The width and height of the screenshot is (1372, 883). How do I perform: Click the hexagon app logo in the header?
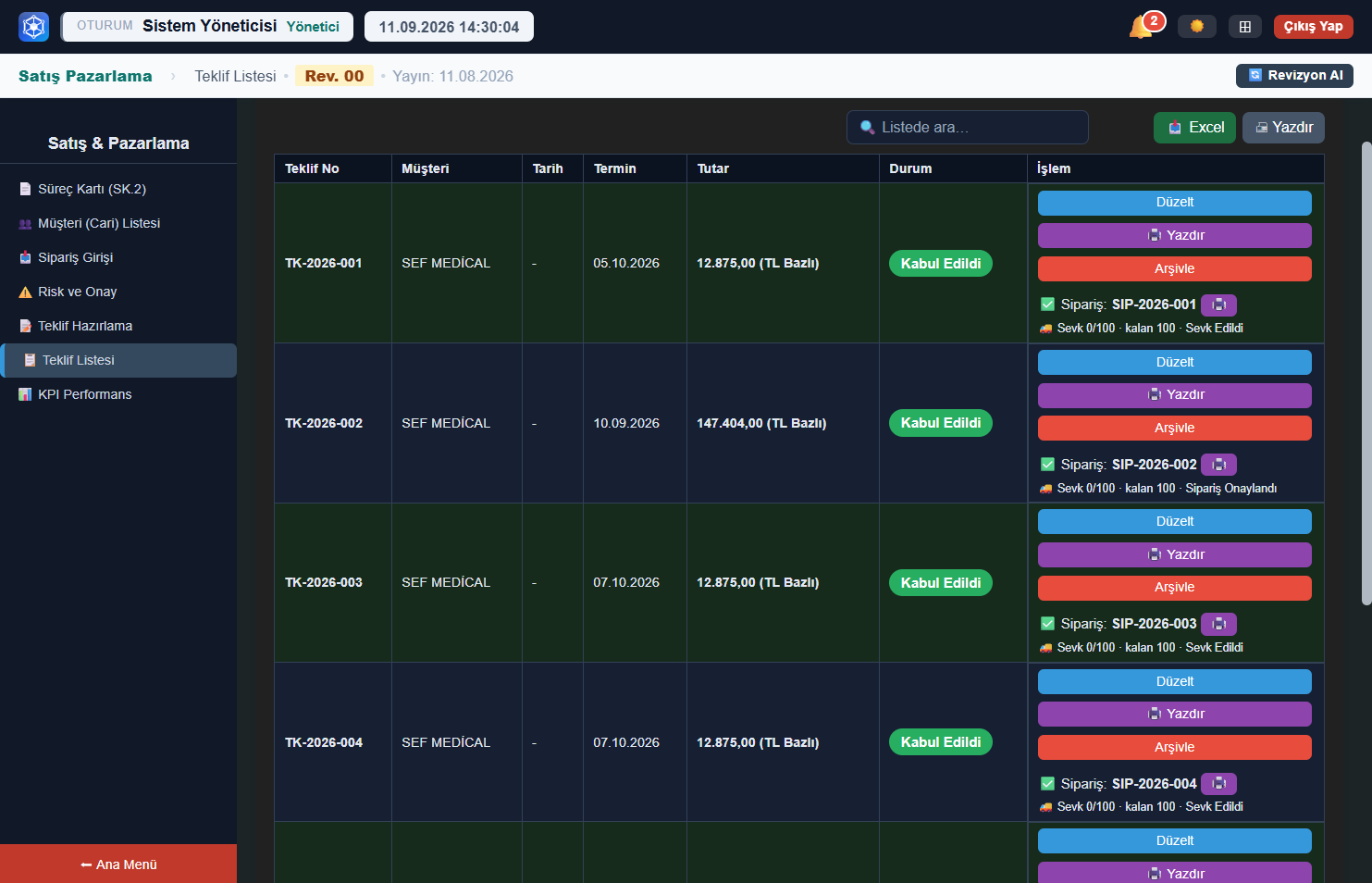click(x=34, y=27)
